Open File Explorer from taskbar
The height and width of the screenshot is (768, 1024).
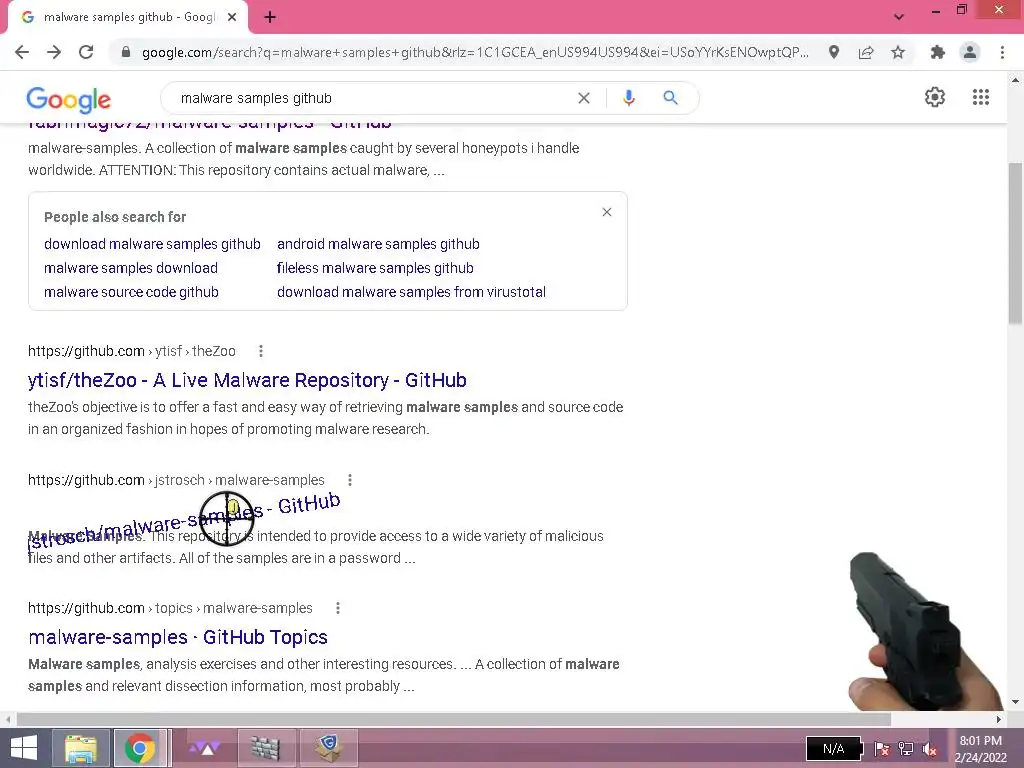[x=80, y=748]
